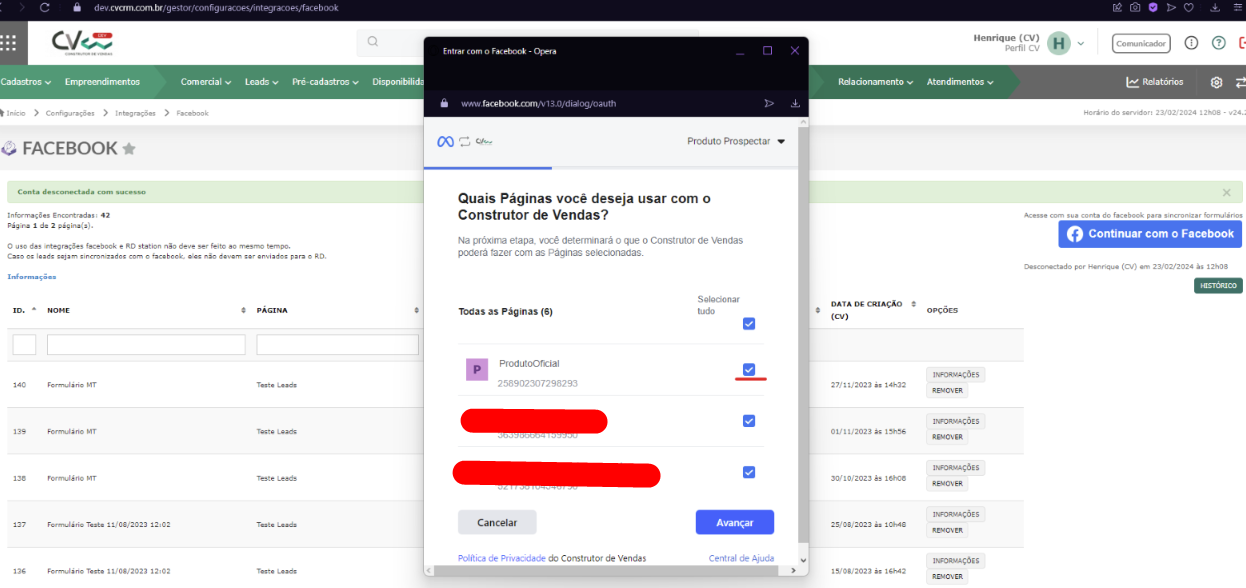This screenshot has height=588, width=1246.
Task: Open the help question mark icon
Action: (x=1218, y=43)
